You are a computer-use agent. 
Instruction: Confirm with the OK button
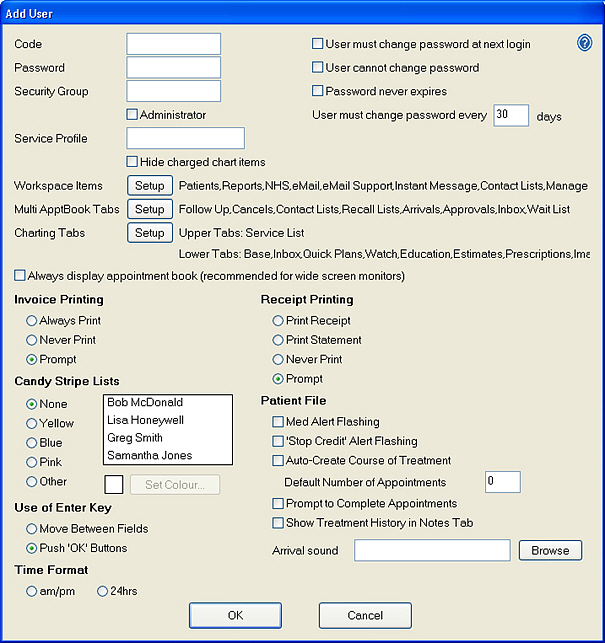pos(235,615)
